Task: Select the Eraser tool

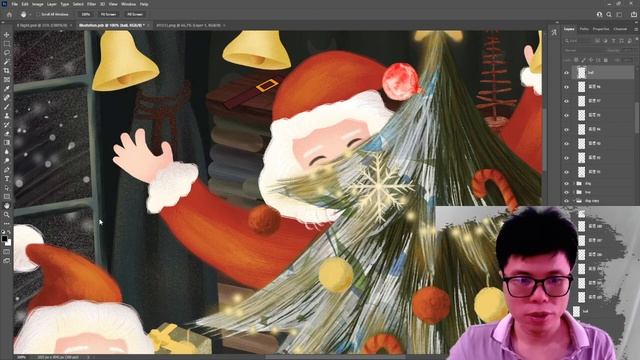Action: tap(7, 133)
